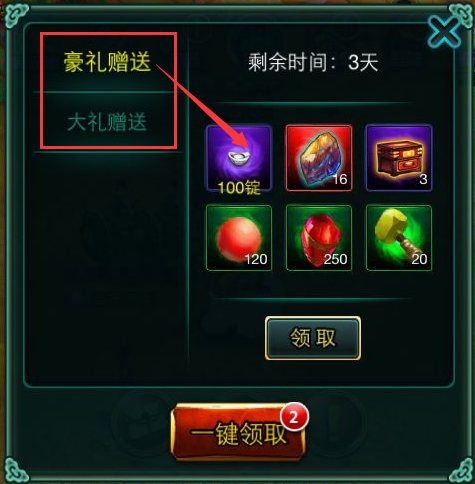Click the quantity 16 on the crystal ore

point(340,179)
